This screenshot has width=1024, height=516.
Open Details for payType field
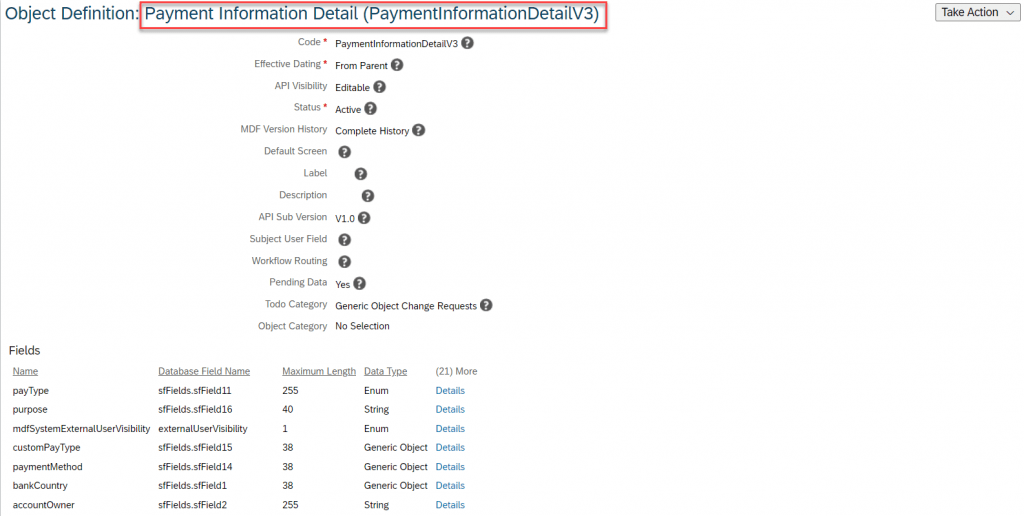(450, 391)
